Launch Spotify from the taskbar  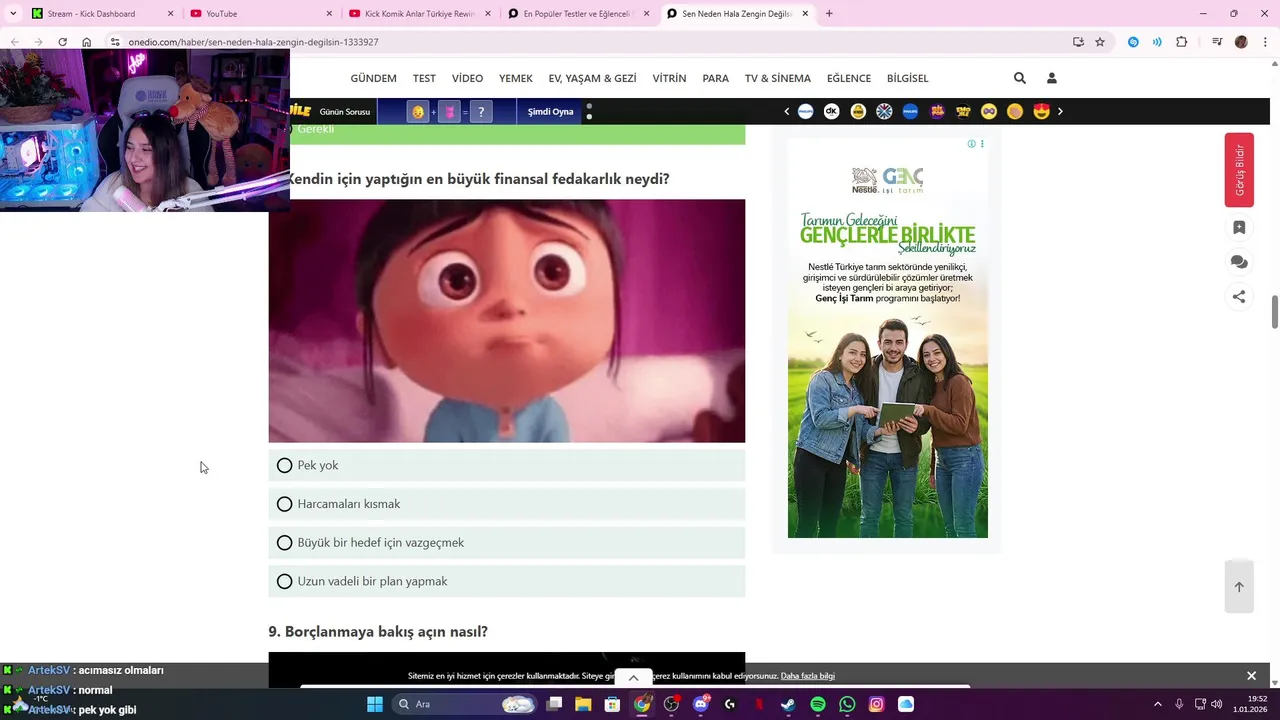click(x=818, y=704)
